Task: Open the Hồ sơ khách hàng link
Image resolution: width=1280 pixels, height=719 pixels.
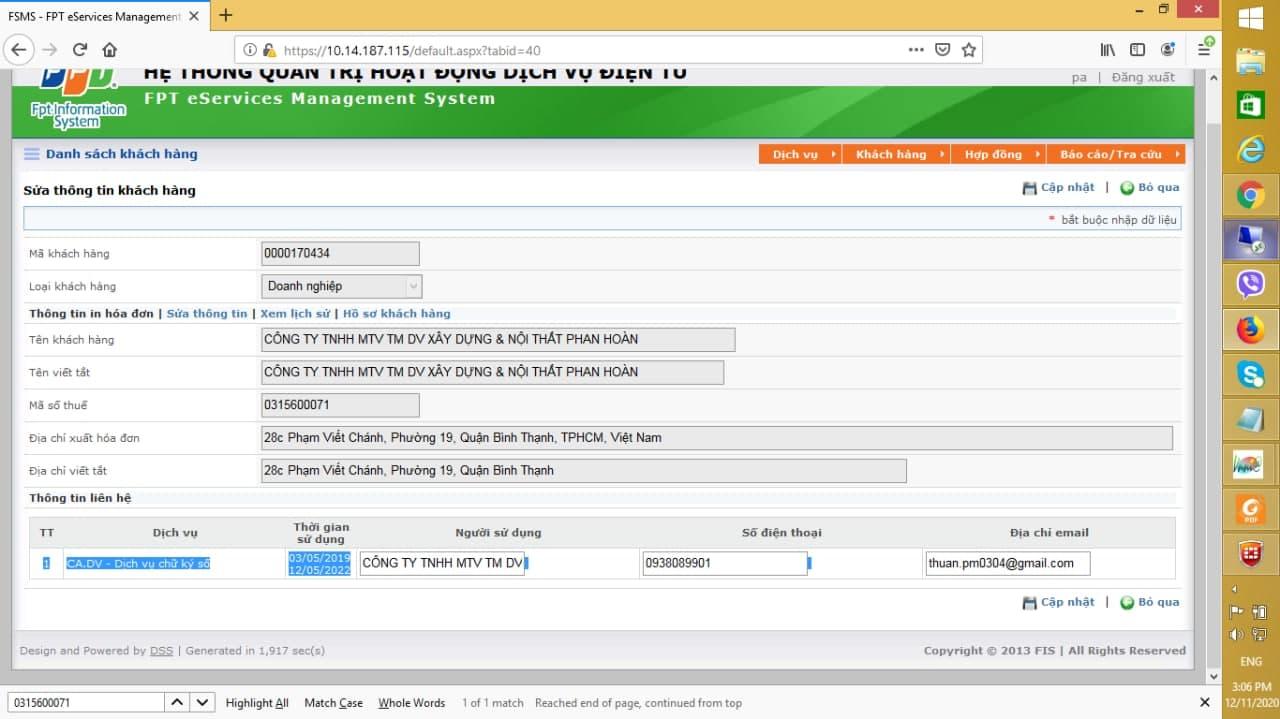Action: (x=397, y=314)
